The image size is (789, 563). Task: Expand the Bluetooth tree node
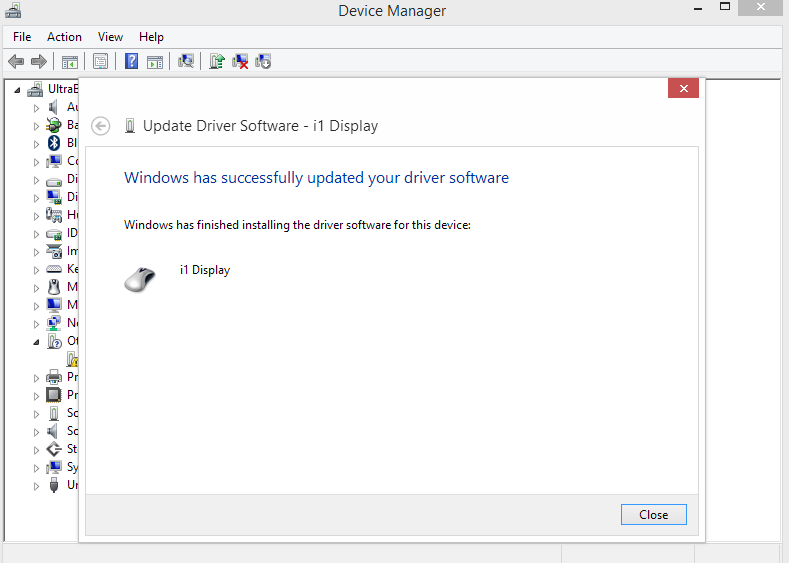(36, 144)
